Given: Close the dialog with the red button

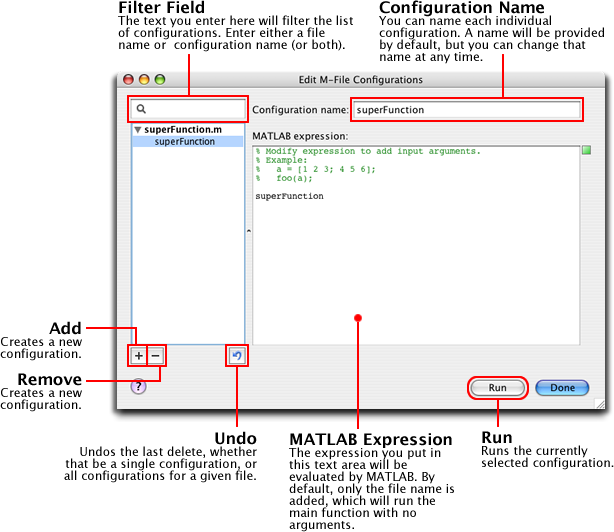Looking at the screenshot, I should [127, 79].
